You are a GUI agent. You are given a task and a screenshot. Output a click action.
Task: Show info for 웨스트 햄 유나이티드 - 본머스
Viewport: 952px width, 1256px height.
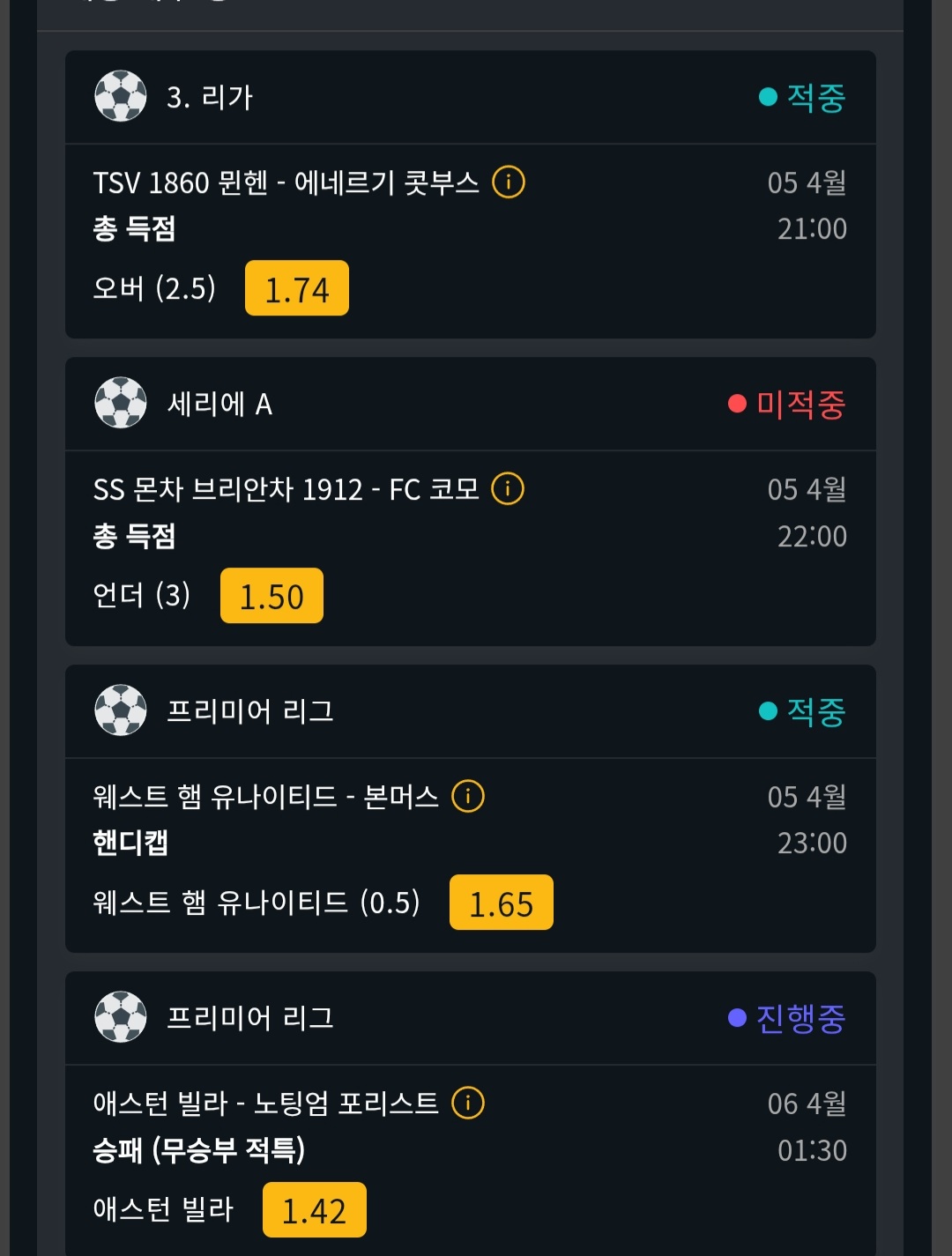(x=468, y=796)
